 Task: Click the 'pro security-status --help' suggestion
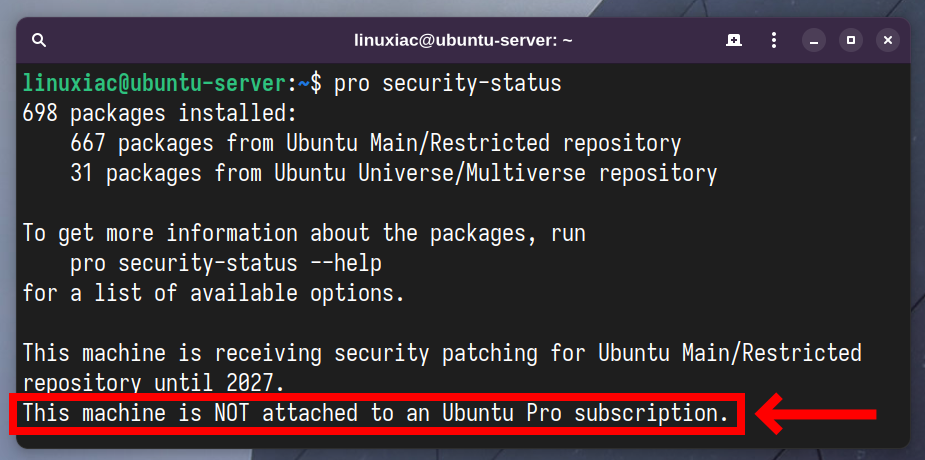[226, 264]
